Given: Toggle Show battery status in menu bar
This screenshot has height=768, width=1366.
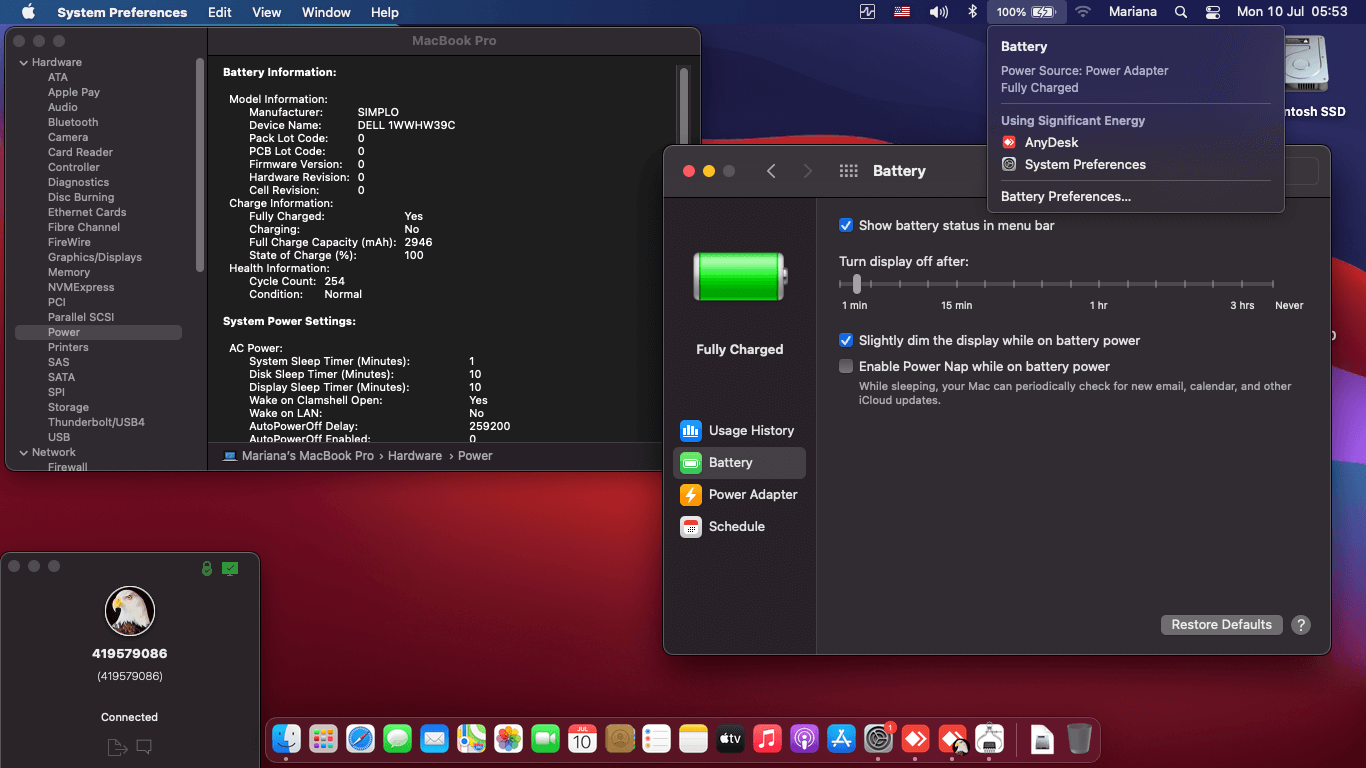Looking at the screenshot, I should click(846, 226).
